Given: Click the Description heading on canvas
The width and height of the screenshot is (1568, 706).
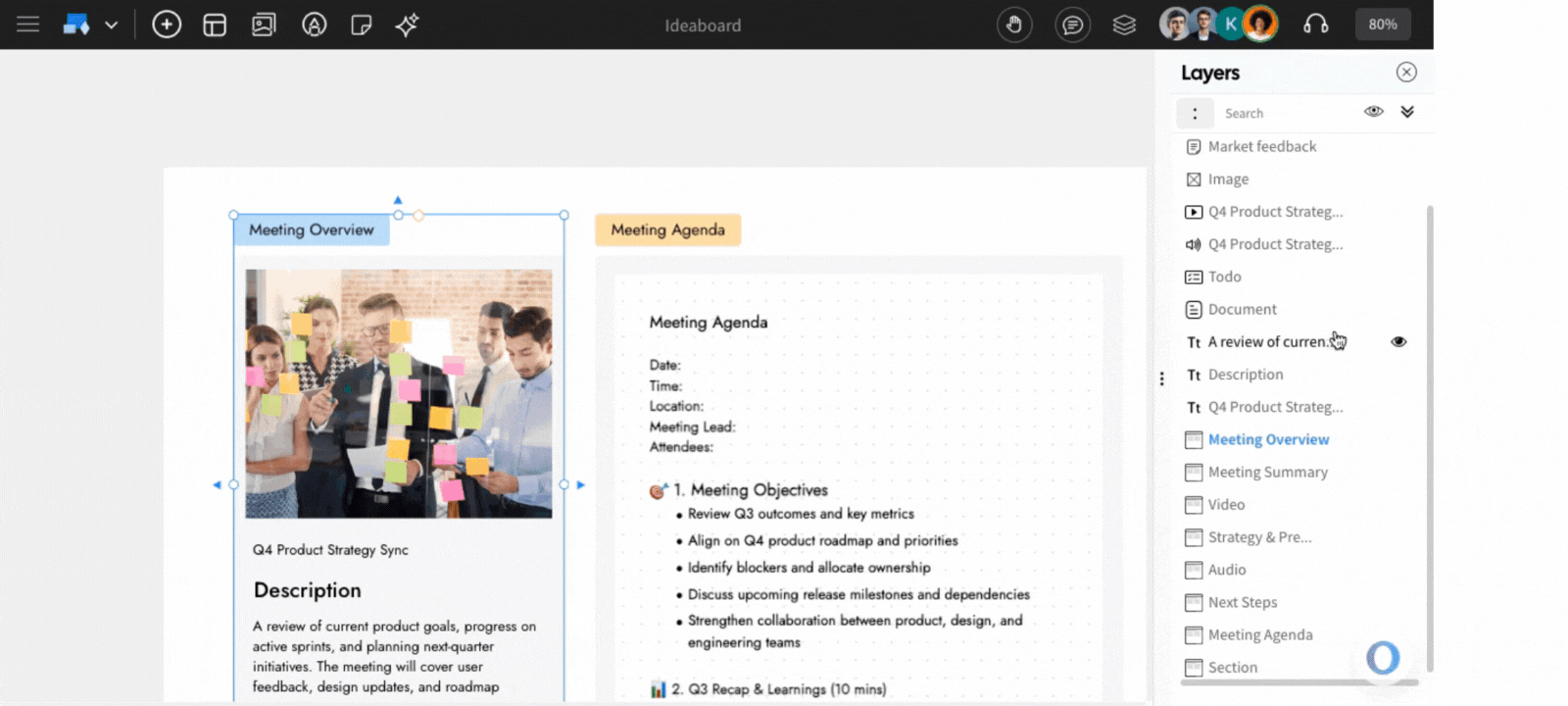Looking at the screenshot, I should [308, 590].
